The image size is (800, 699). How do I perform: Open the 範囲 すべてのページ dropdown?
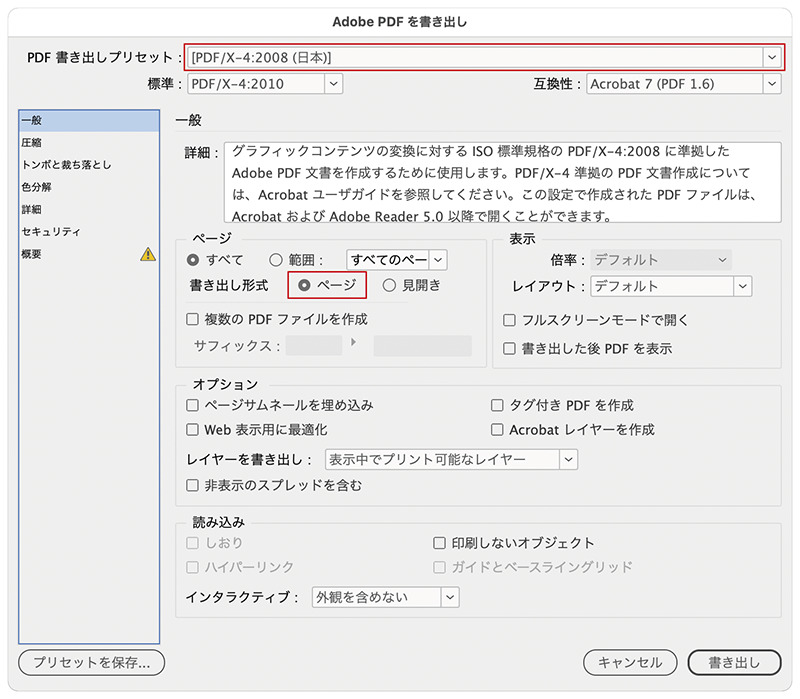396,260
